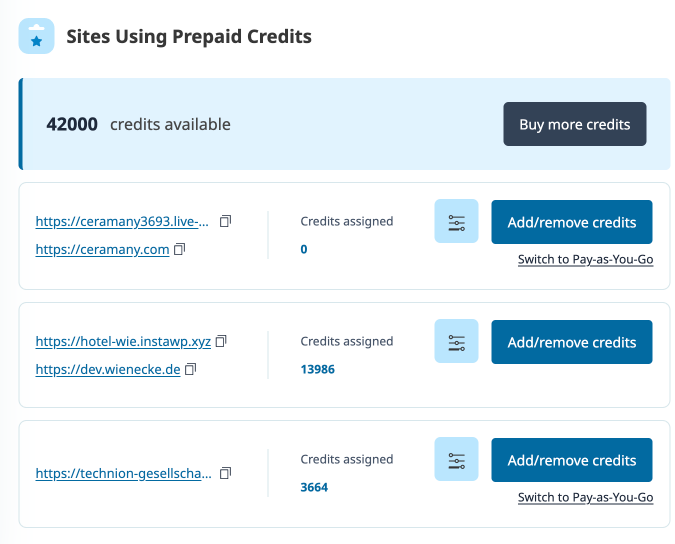Open settings sliders for ceramany site
Screen dimensions: 675x544
click(x=456, y=222)
